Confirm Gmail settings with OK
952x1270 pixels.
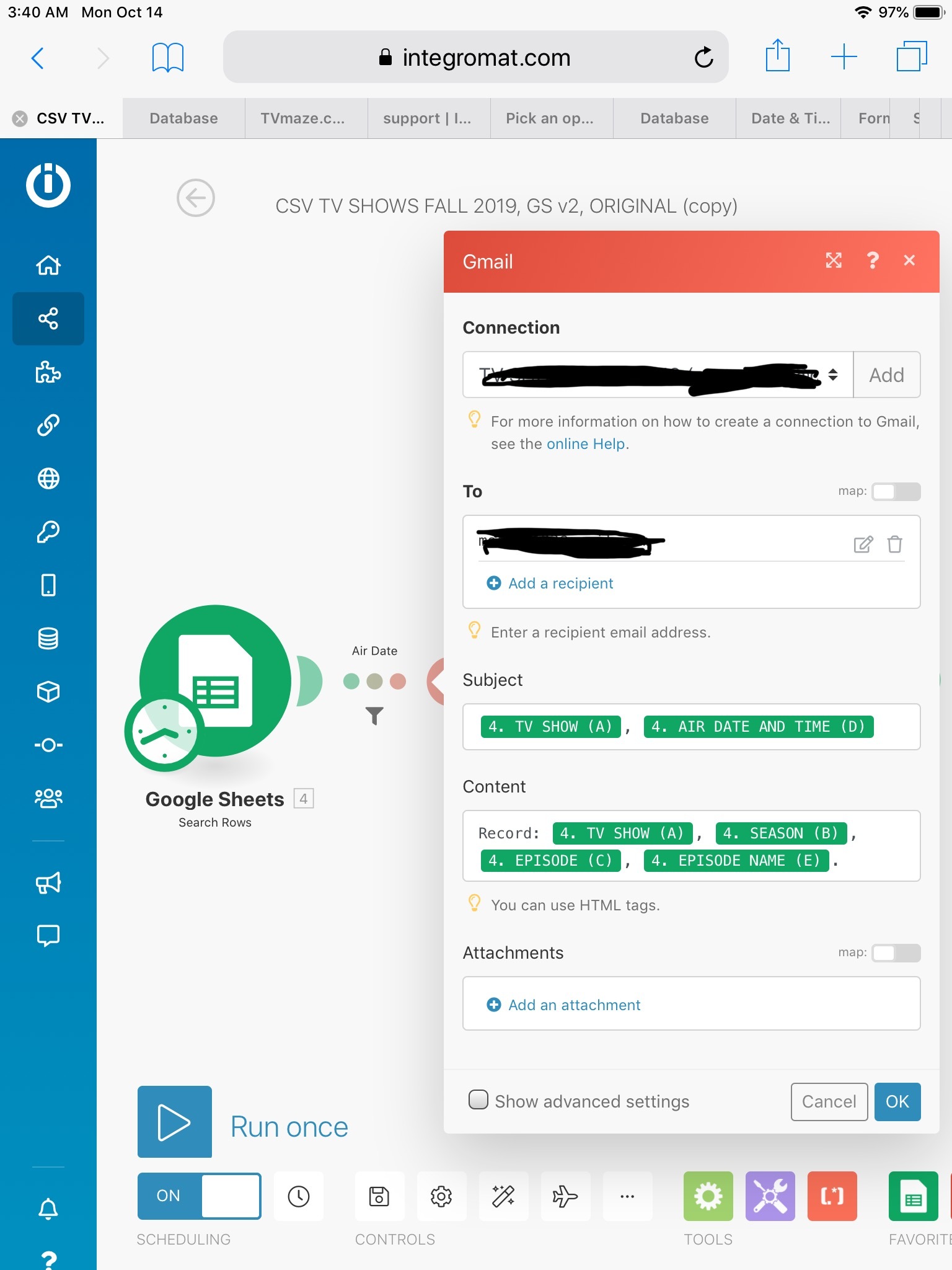coord(897,1101)
